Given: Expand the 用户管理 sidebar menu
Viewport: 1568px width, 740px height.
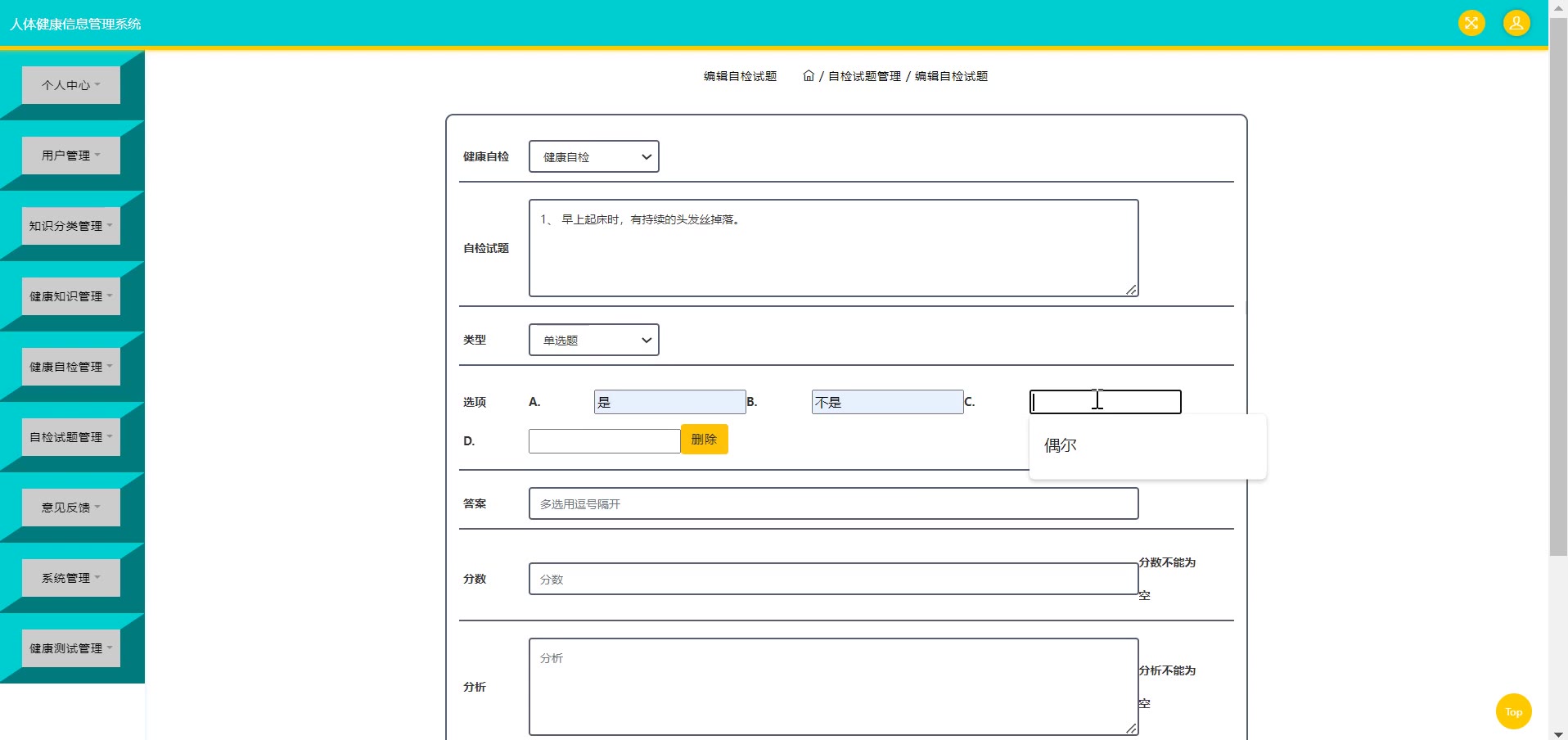Looking at the screenshot, I should point(71,156).
